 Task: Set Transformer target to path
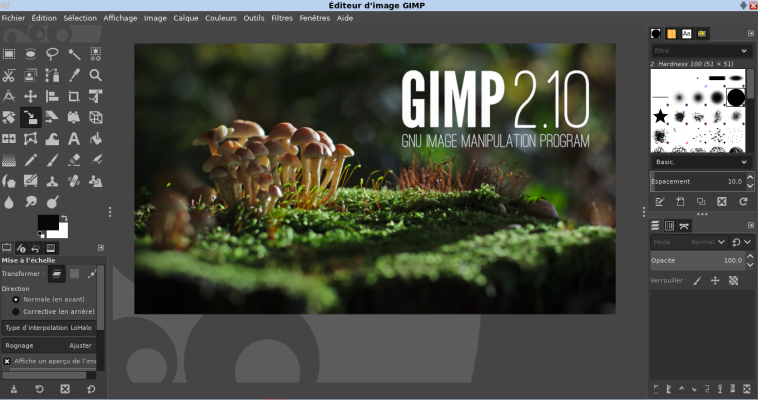click(x=91, y=274)
